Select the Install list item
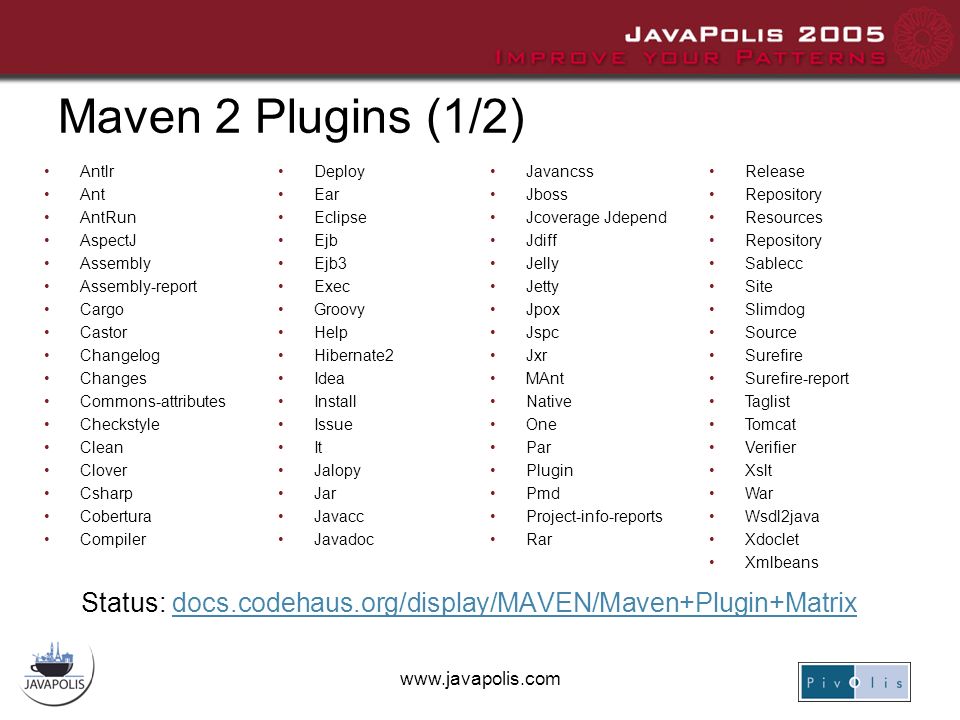The width and height of the screenshot is (960, 720). 335,402
